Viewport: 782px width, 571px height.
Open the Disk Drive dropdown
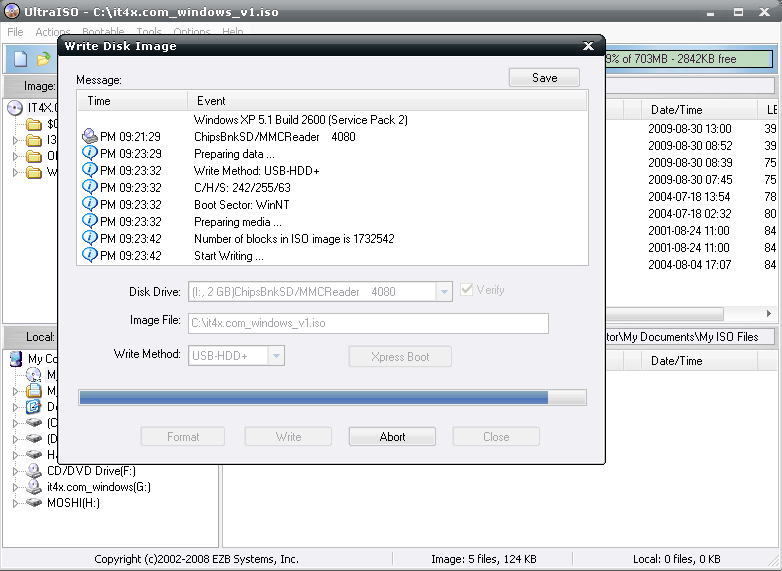click(443, 292)
